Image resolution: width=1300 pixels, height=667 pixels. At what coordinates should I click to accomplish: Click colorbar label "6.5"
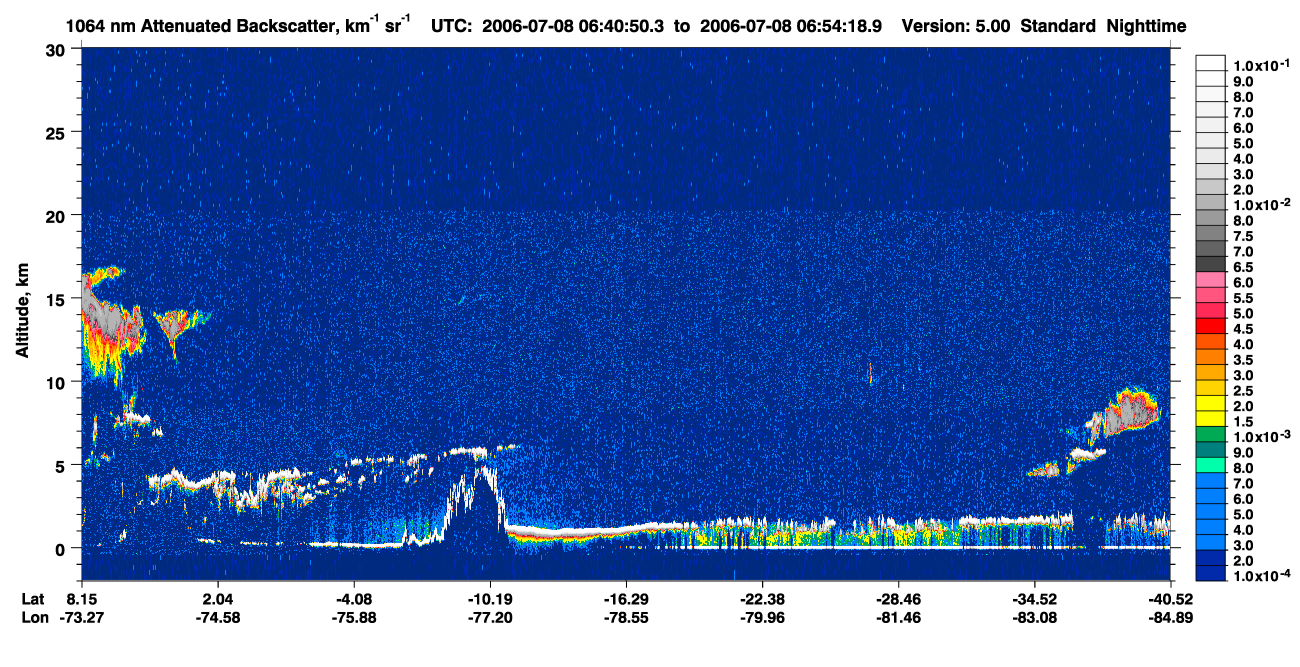[1242, 267]
